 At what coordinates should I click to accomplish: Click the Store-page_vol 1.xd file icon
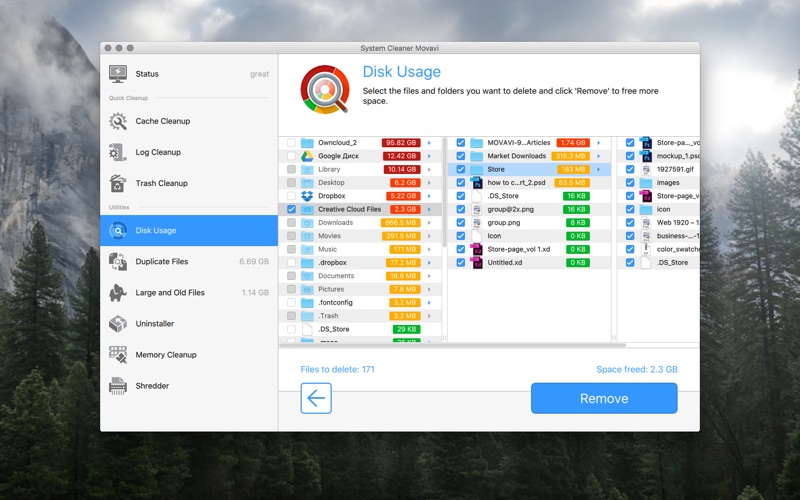tap(477, 249)
